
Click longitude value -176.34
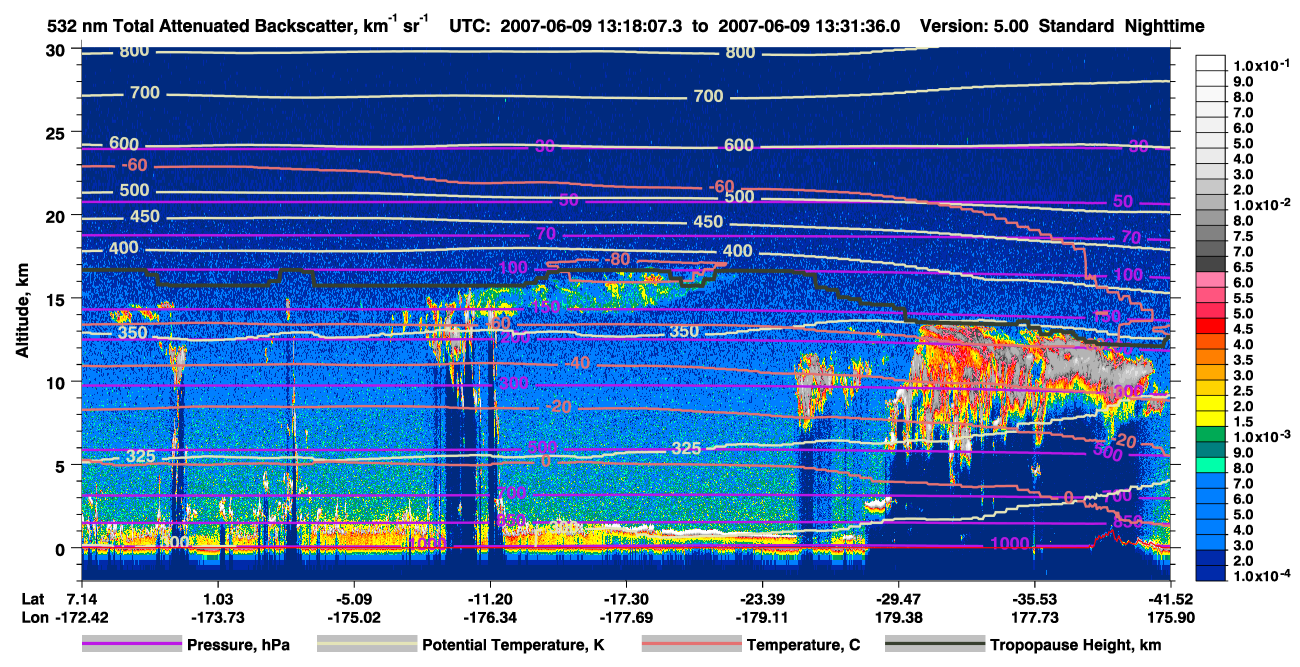489,616
